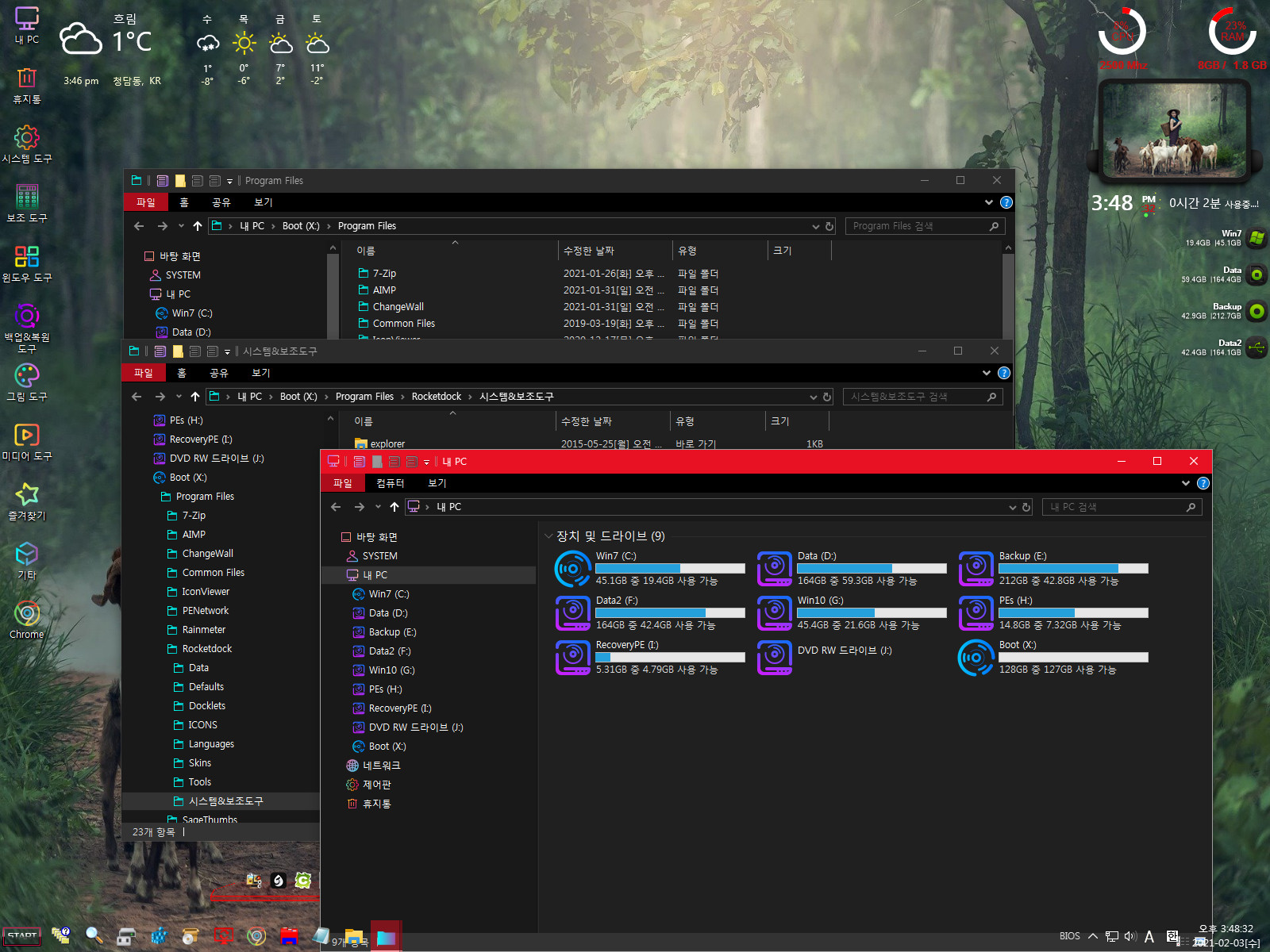Open the 시스템 도구 desktop shortcut
1270x952 pixels.
26,144
